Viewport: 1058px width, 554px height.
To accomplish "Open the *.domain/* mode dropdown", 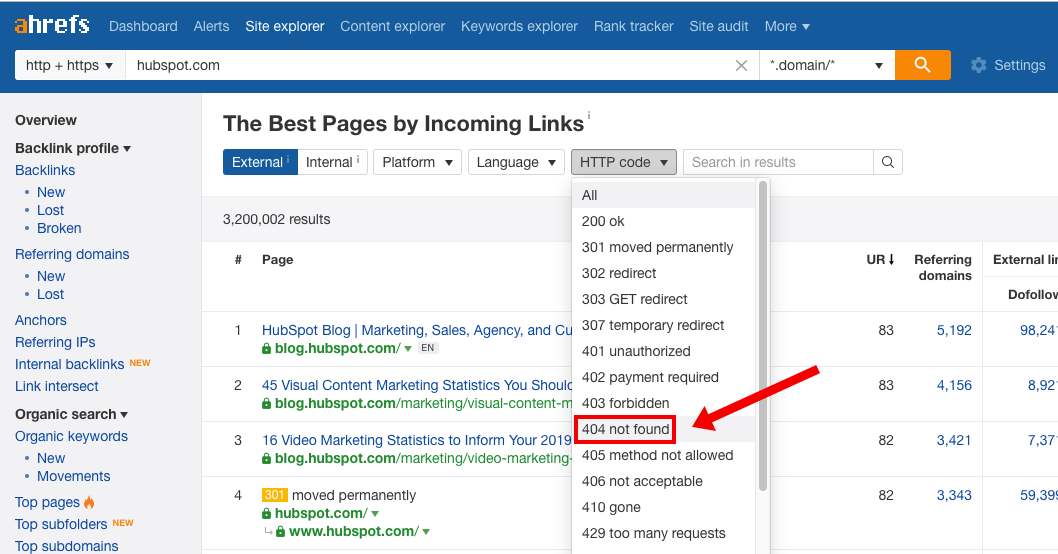I will pyautogui.click(x=827, y=65).
